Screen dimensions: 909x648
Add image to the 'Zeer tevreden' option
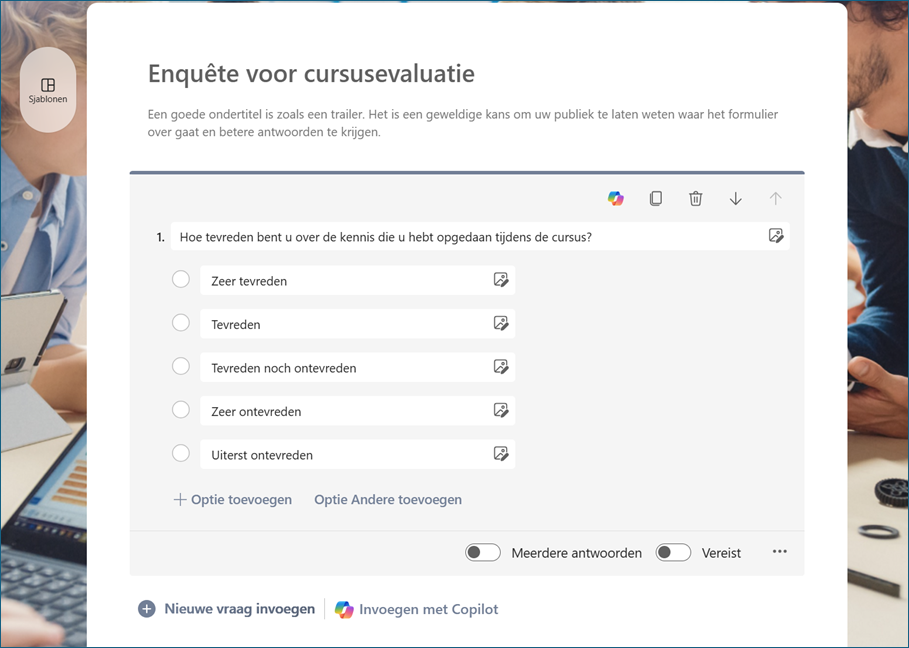[x=501, y=280]
